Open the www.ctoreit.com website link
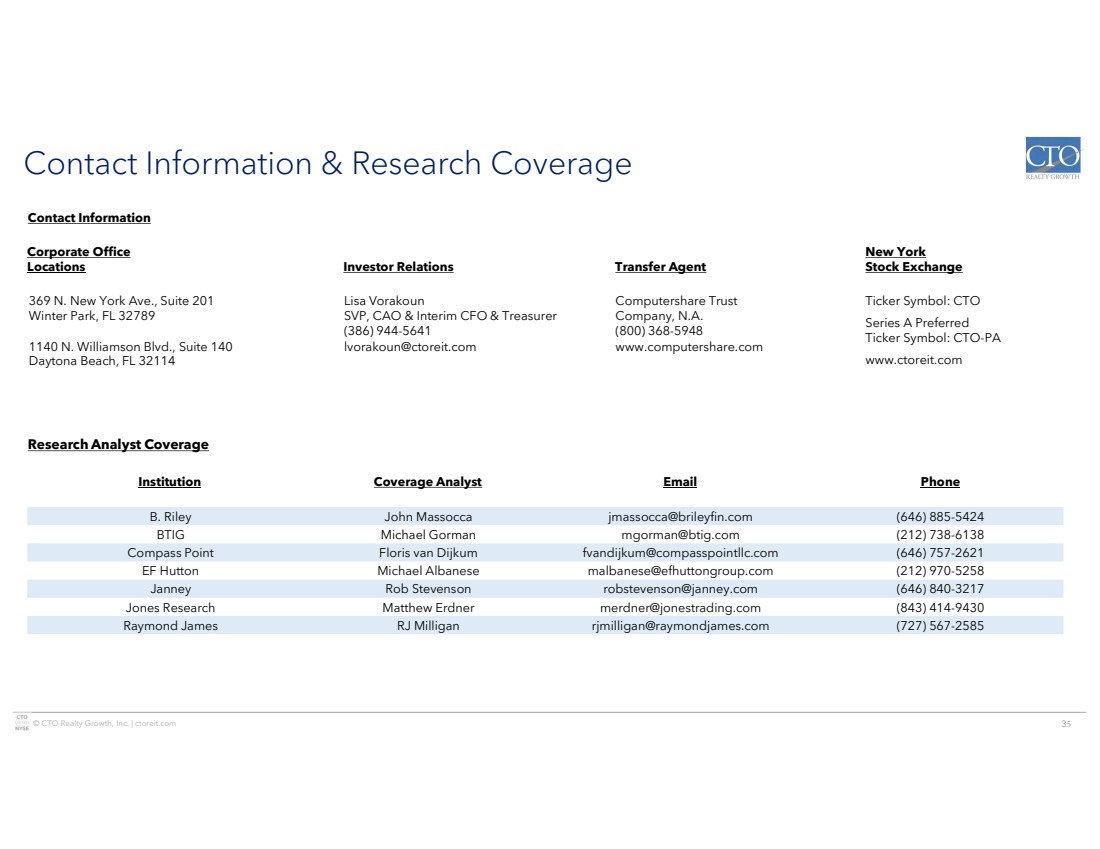The image size is (1100, 849). pyautogui.click(x=913, y=360)
